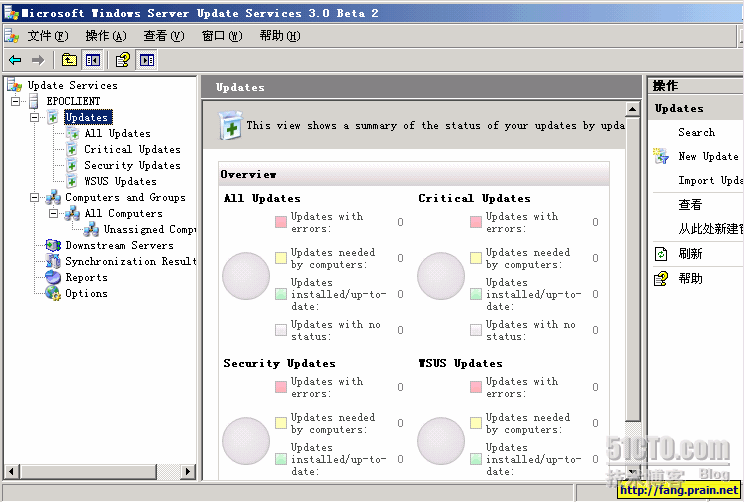Viewport: 744px width, 502px height.
Task: Click the WSUS Updates pie chart
Action: click(441, 441)
